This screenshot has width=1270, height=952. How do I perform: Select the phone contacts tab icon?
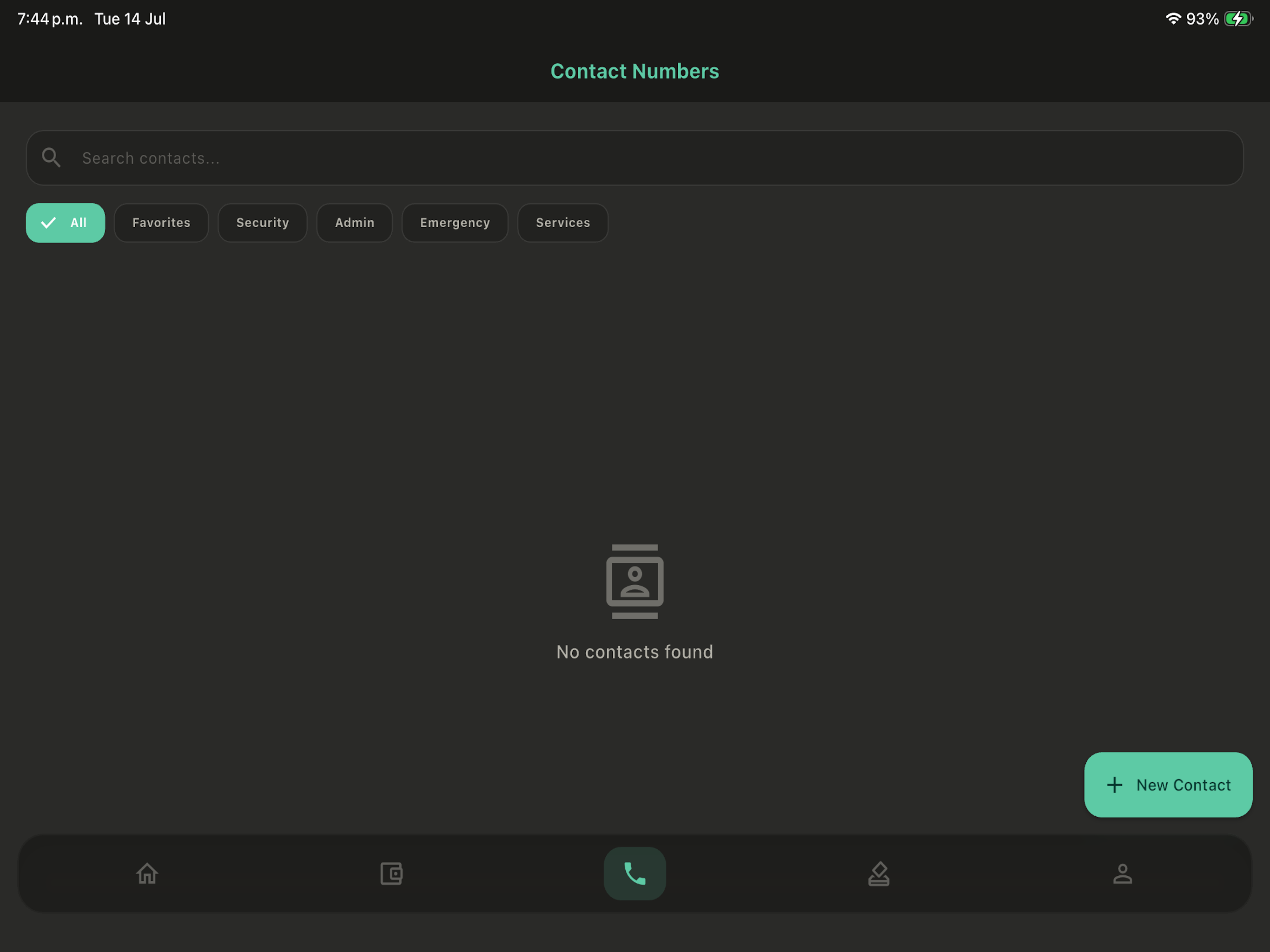[x=635, y=873]
